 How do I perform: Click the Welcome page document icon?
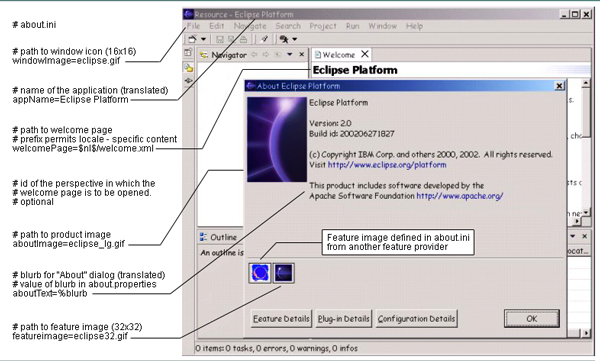click(x=318, y=55)
